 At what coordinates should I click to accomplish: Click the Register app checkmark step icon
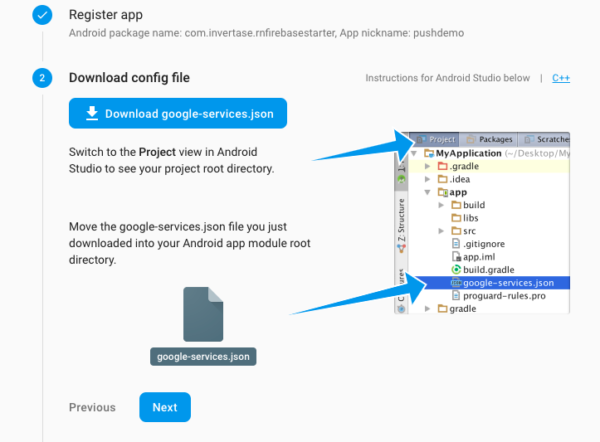pos(42,15)
